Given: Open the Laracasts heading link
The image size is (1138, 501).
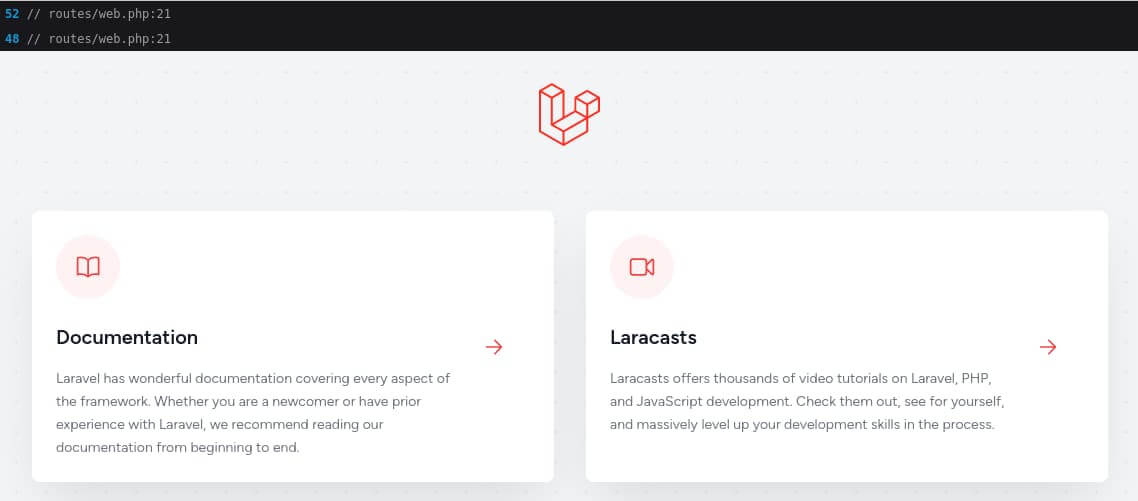Looking at the screenshot, I should point(653,338).
